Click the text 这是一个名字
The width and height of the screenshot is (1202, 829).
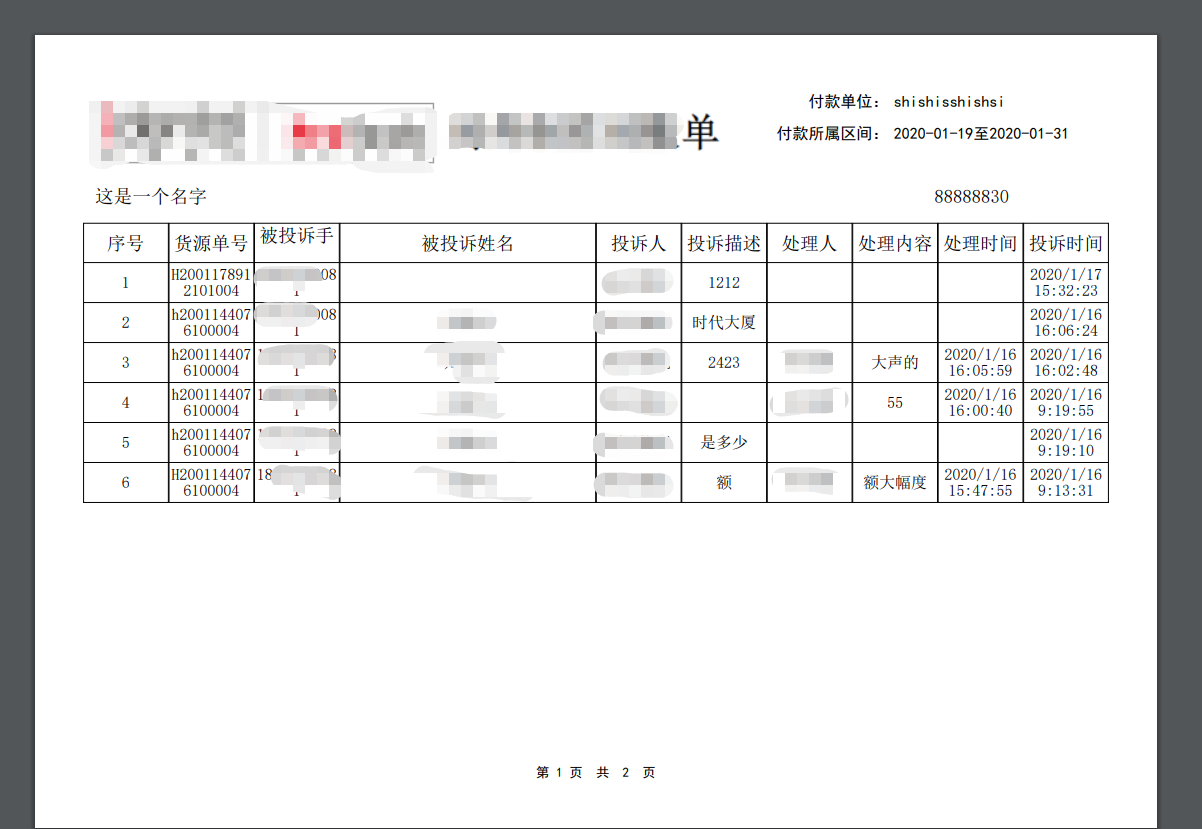pyautogui.click(x=151, y=197)
